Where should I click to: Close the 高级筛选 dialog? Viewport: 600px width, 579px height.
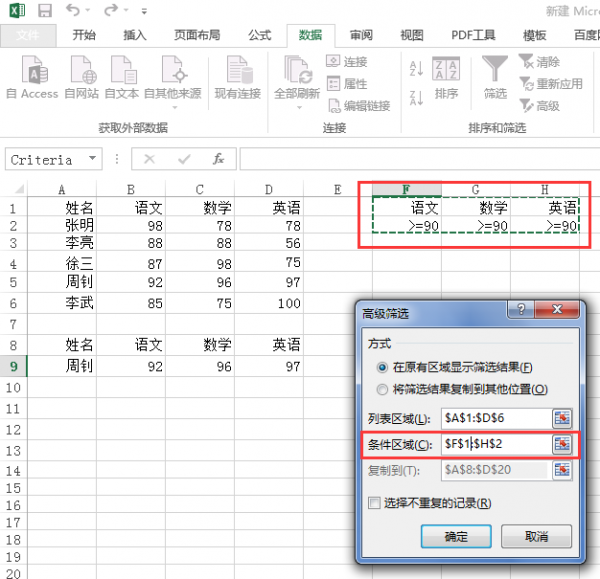557,309
